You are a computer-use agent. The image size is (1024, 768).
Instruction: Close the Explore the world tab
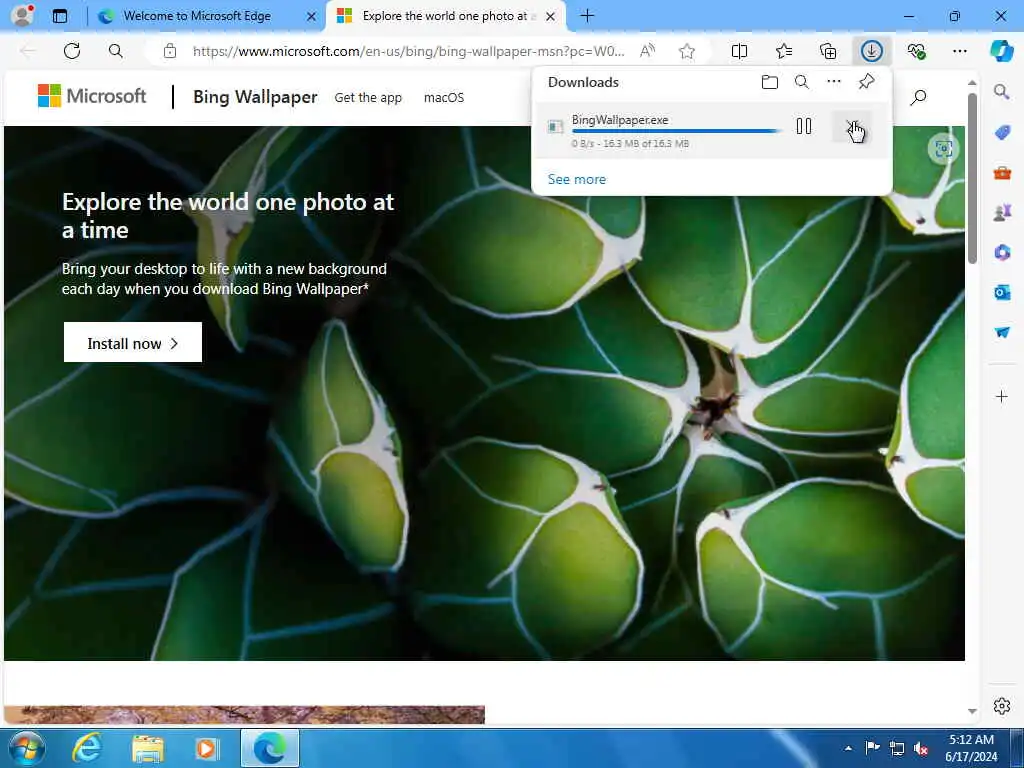click(551, 16)
